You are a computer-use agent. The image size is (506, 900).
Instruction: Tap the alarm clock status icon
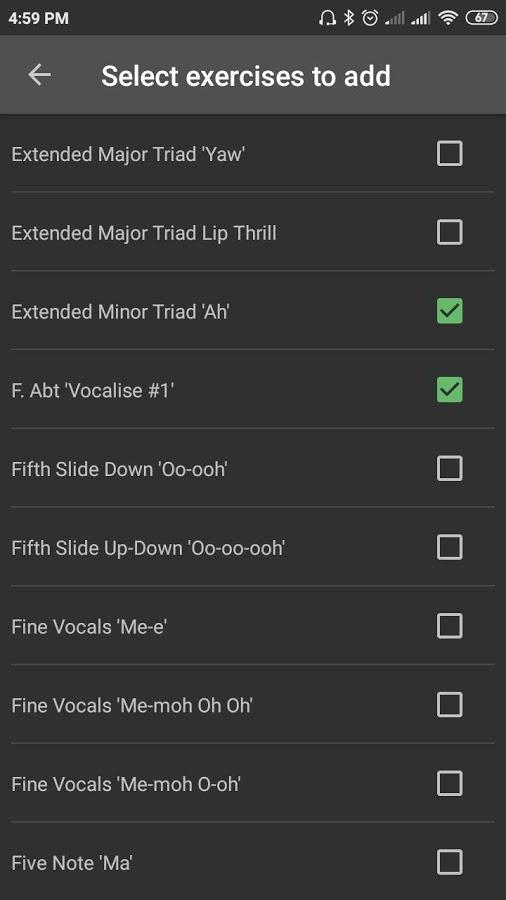tap(370, 18)
